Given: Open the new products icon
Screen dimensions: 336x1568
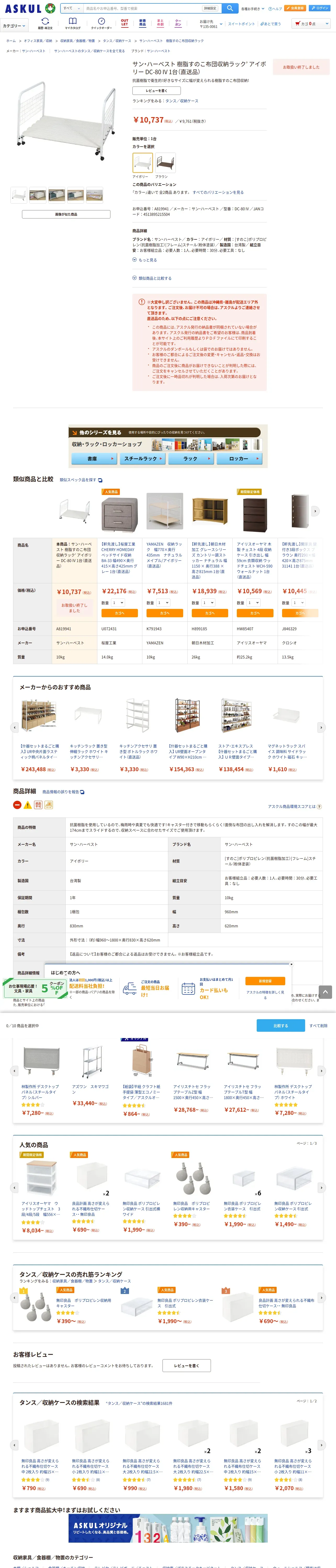Looking at the screenshot, I should 142,23.
